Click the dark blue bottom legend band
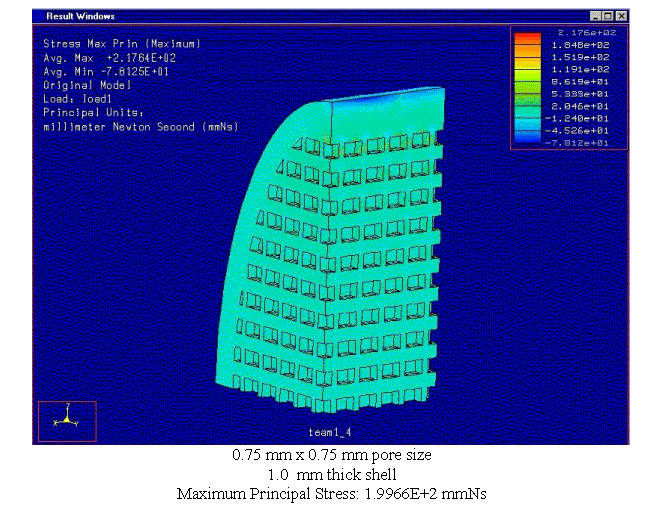This screenshot has width=649, height=508. [528, 137]
